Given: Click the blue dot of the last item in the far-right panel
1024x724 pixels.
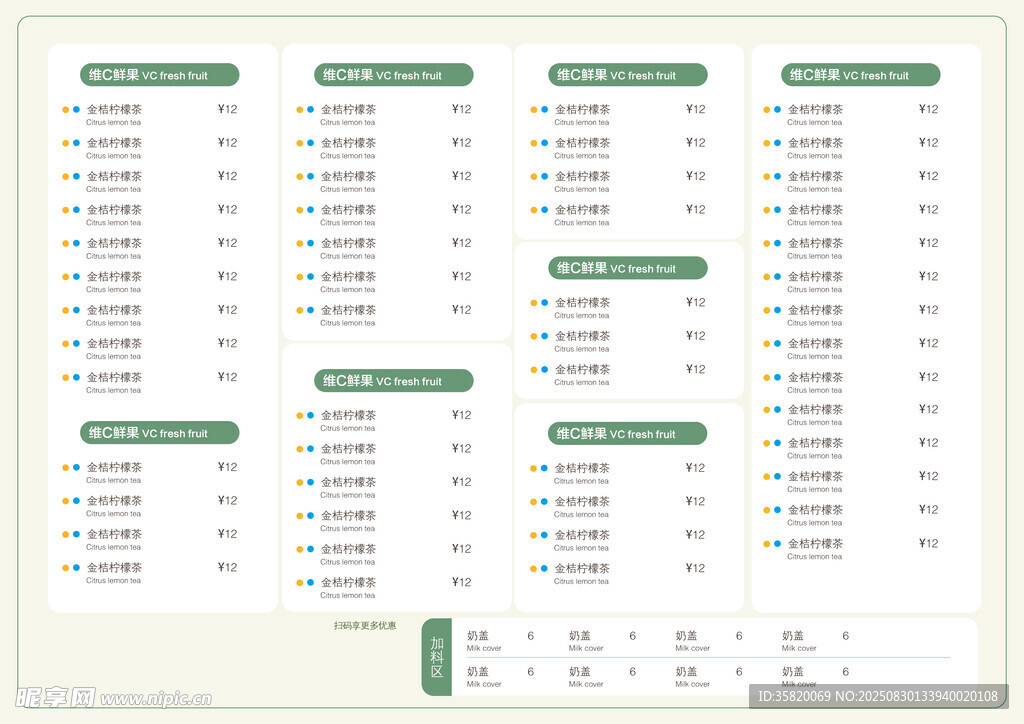Looking at the screenshot, I should click(x=777, y=544).
